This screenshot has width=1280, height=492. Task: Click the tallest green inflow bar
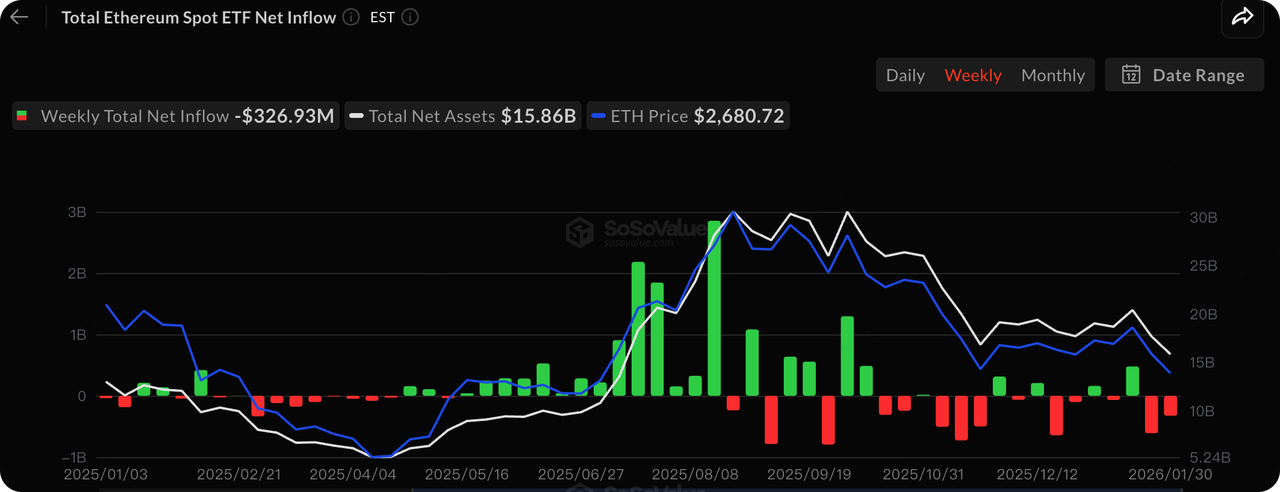[x=714, y=308]
